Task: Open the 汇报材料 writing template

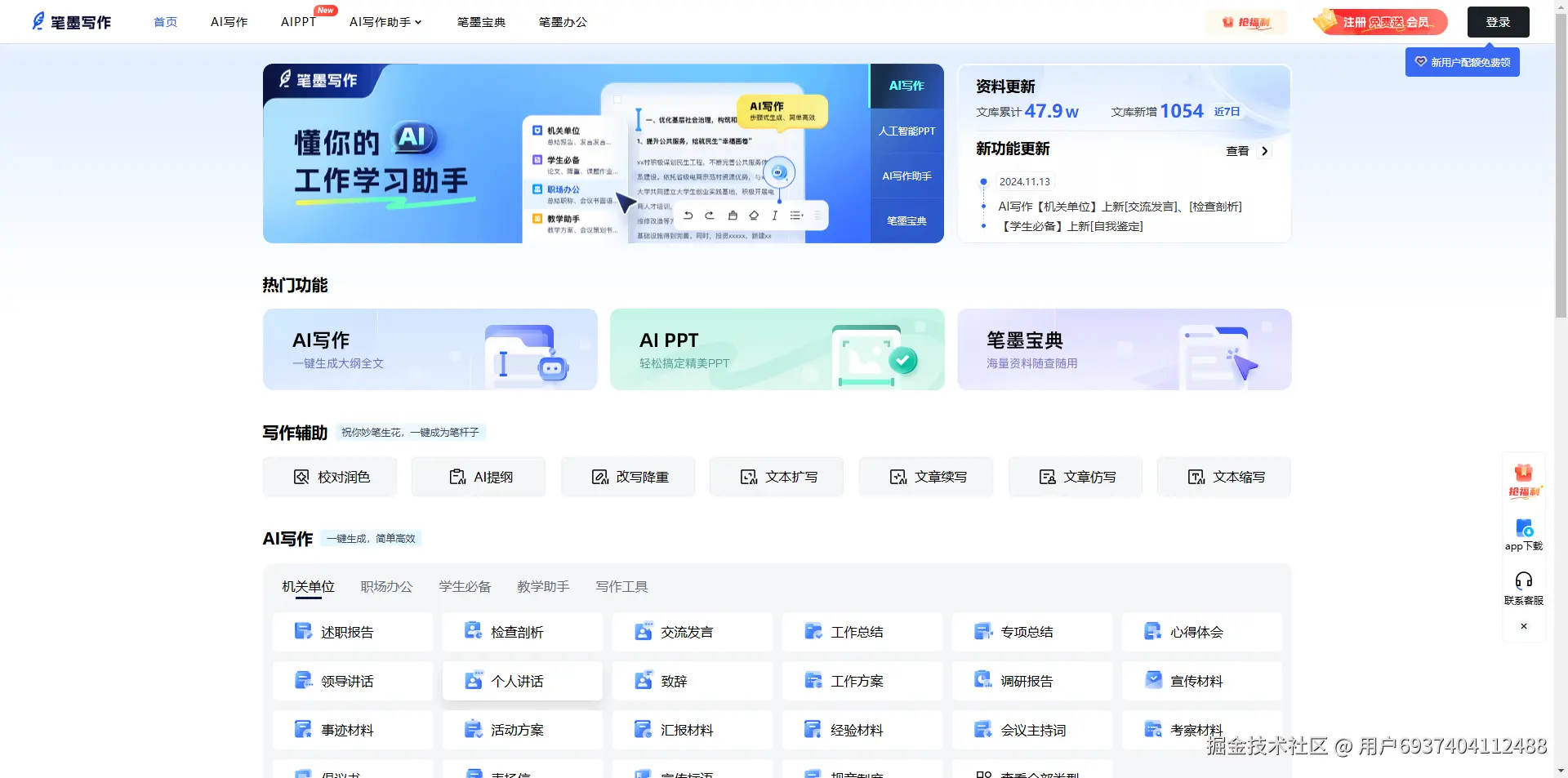Action: coord(692,730)
